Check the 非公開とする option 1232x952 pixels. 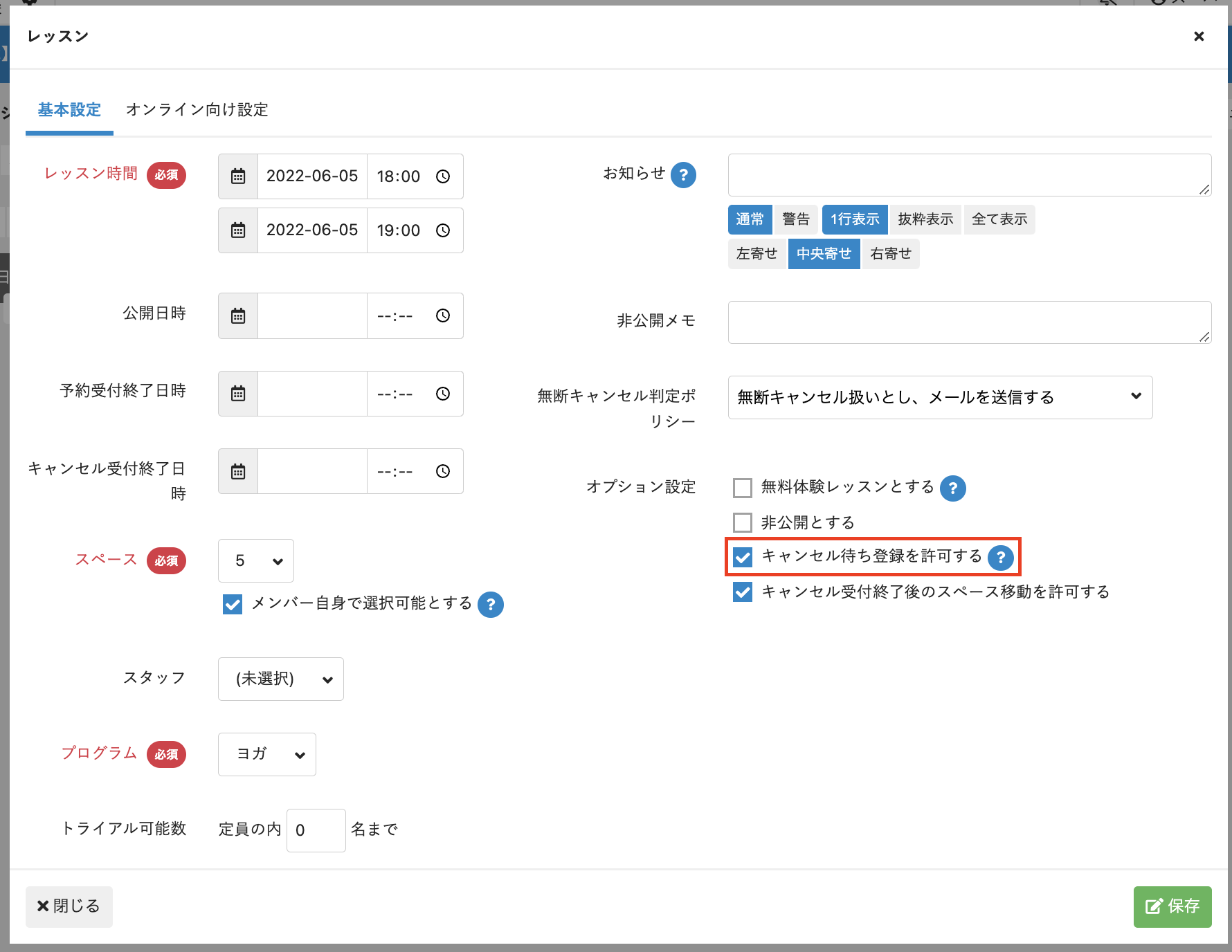point(743,522)
